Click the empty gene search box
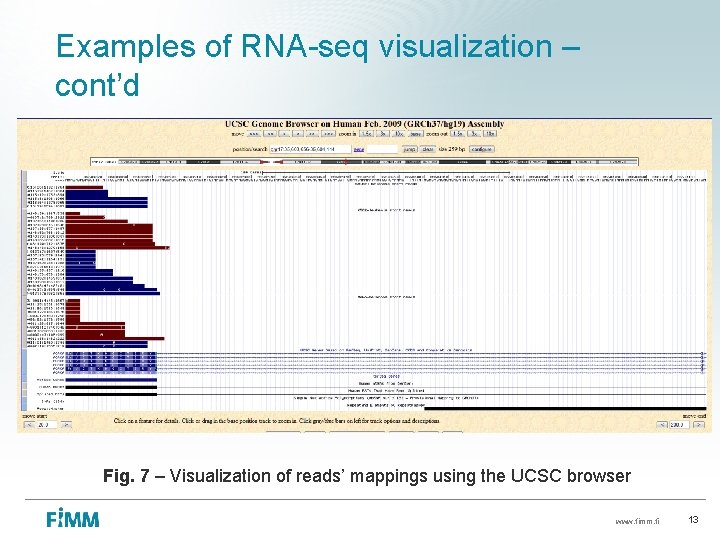The height and width of the screenshot is (540, 720). point(382,149)
